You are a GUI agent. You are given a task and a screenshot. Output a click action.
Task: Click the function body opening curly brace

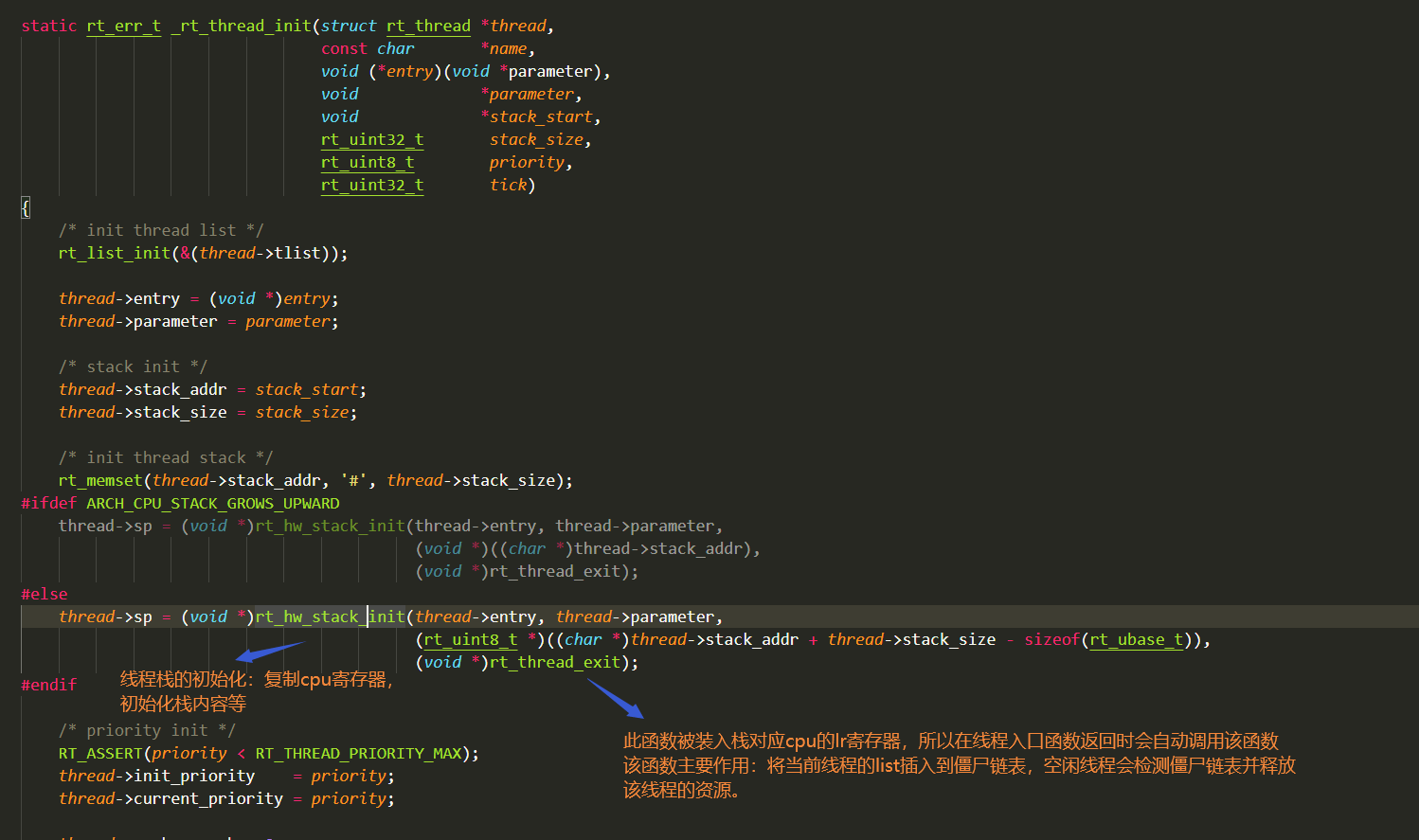[x=26, y=207]
